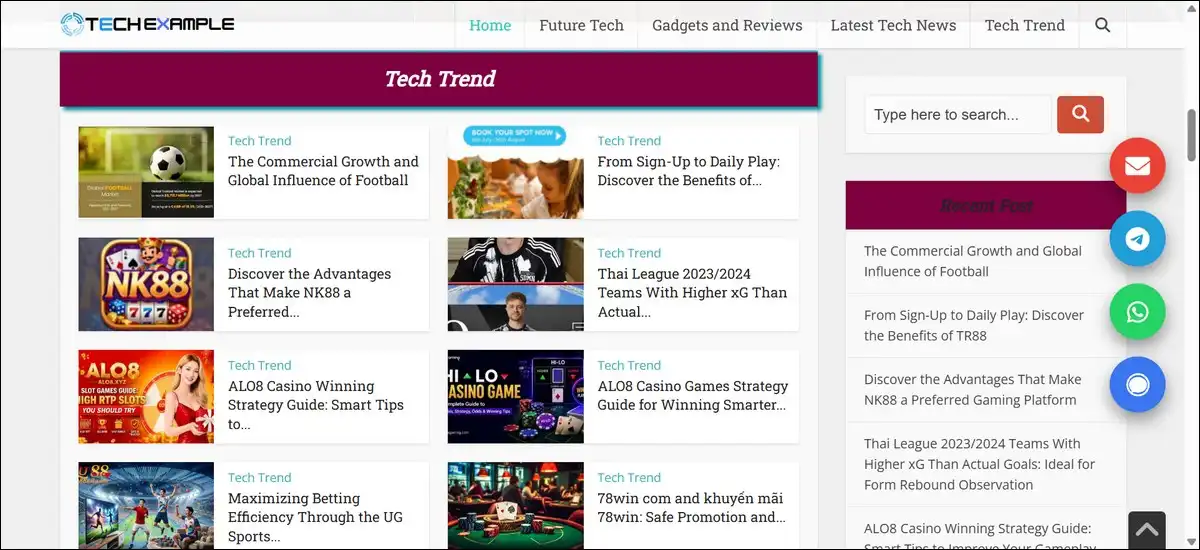Click Tech Trend tag above football article
The image size is (1200, 550).
[259, 141]
